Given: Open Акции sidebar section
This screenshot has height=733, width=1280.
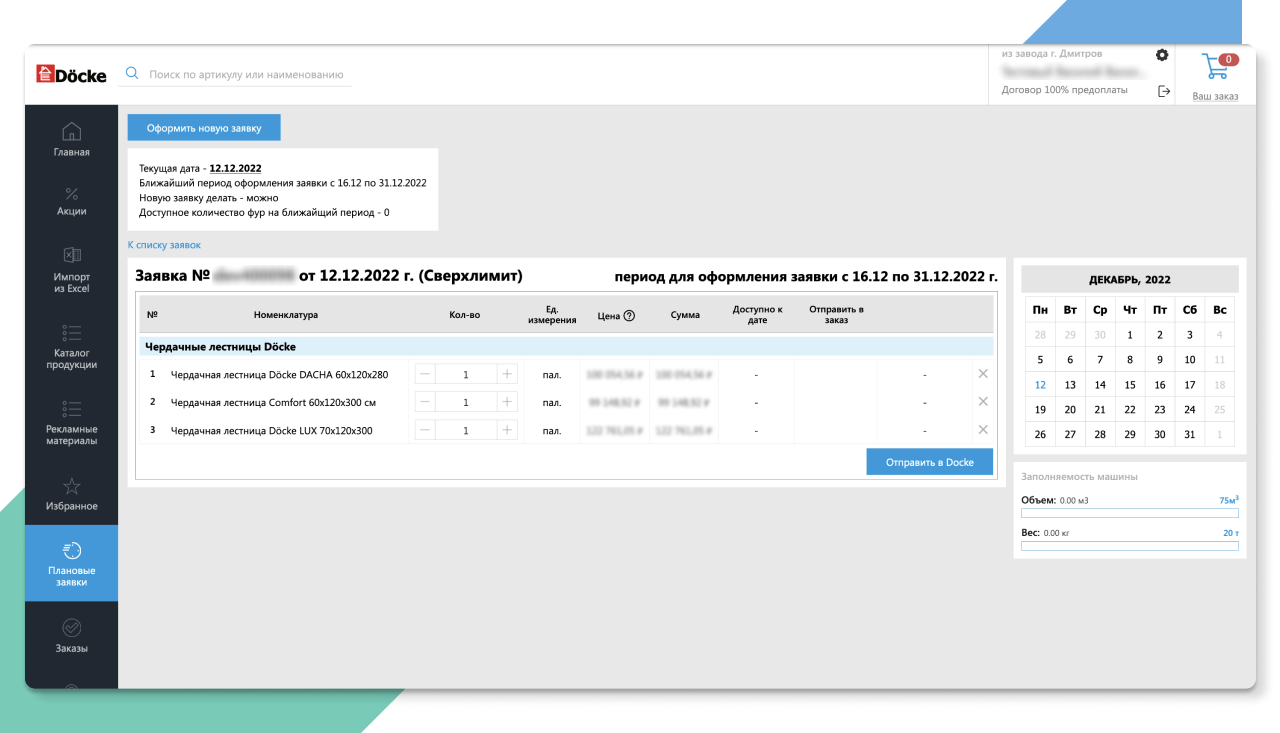Looking at the screenshot, I should click(72, 200).
